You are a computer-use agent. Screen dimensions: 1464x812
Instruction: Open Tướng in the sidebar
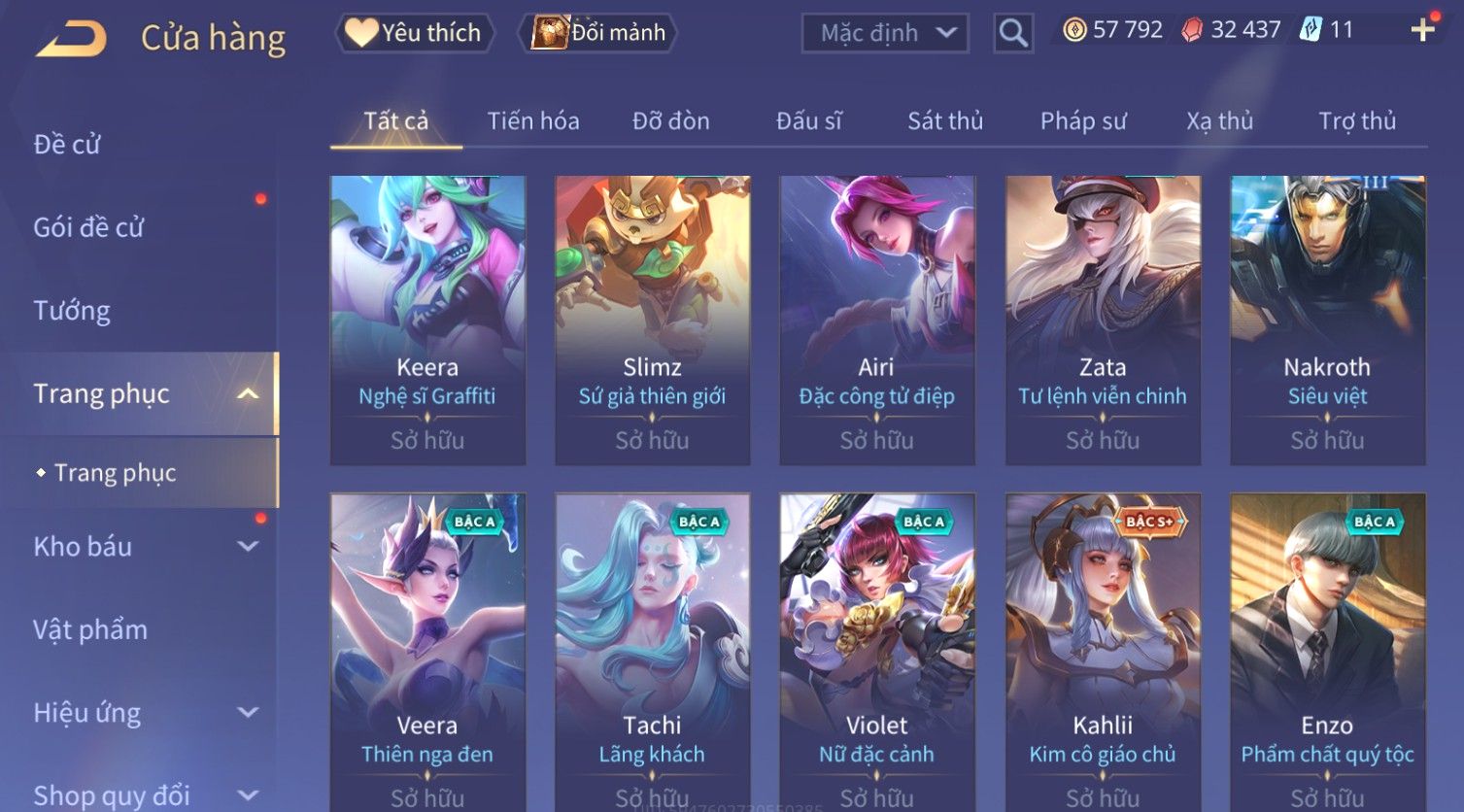(72, 311)
